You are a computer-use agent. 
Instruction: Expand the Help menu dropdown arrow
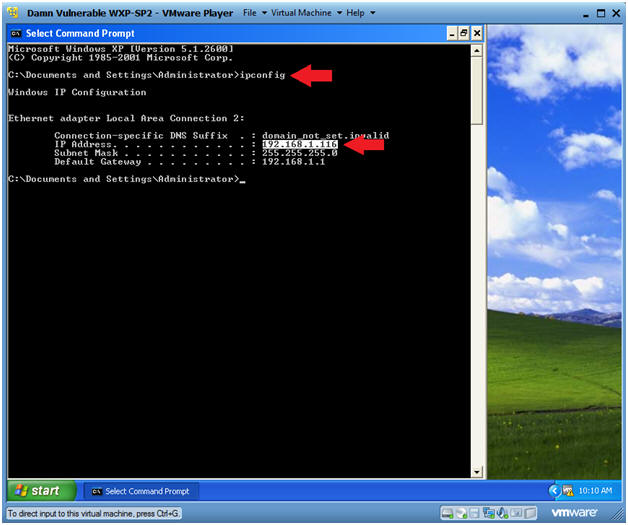373,13
